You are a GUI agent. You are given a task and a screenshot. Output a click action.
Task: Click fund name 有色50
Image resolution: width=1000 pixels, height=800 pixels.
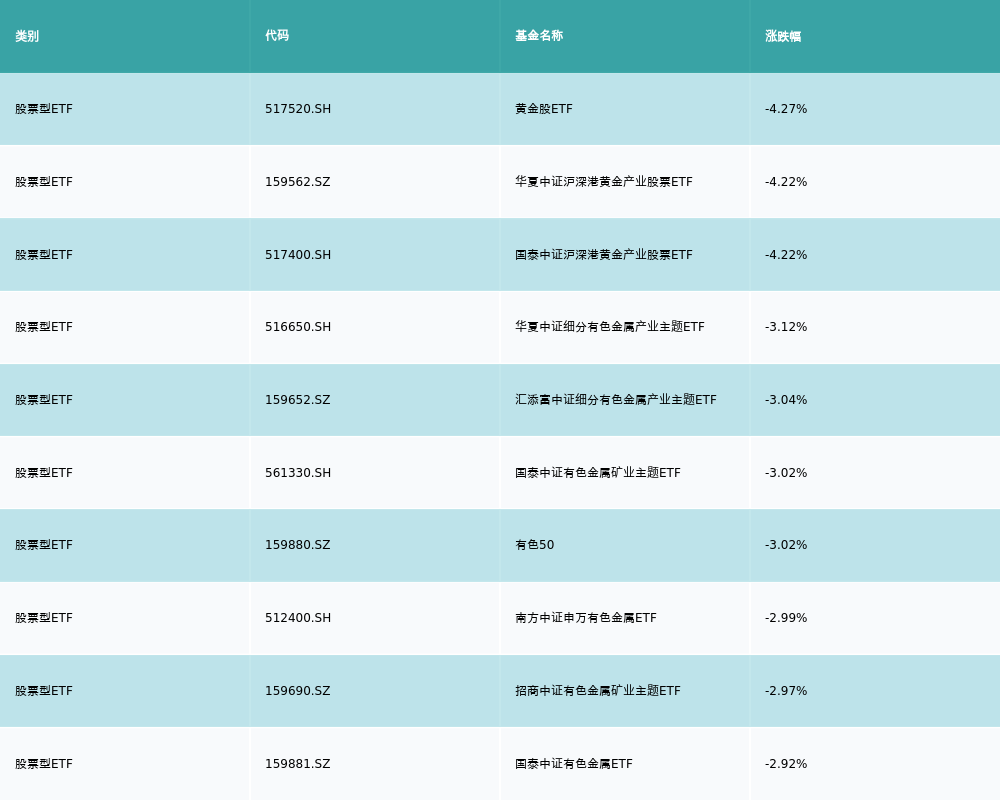click(x=534, y=545)
